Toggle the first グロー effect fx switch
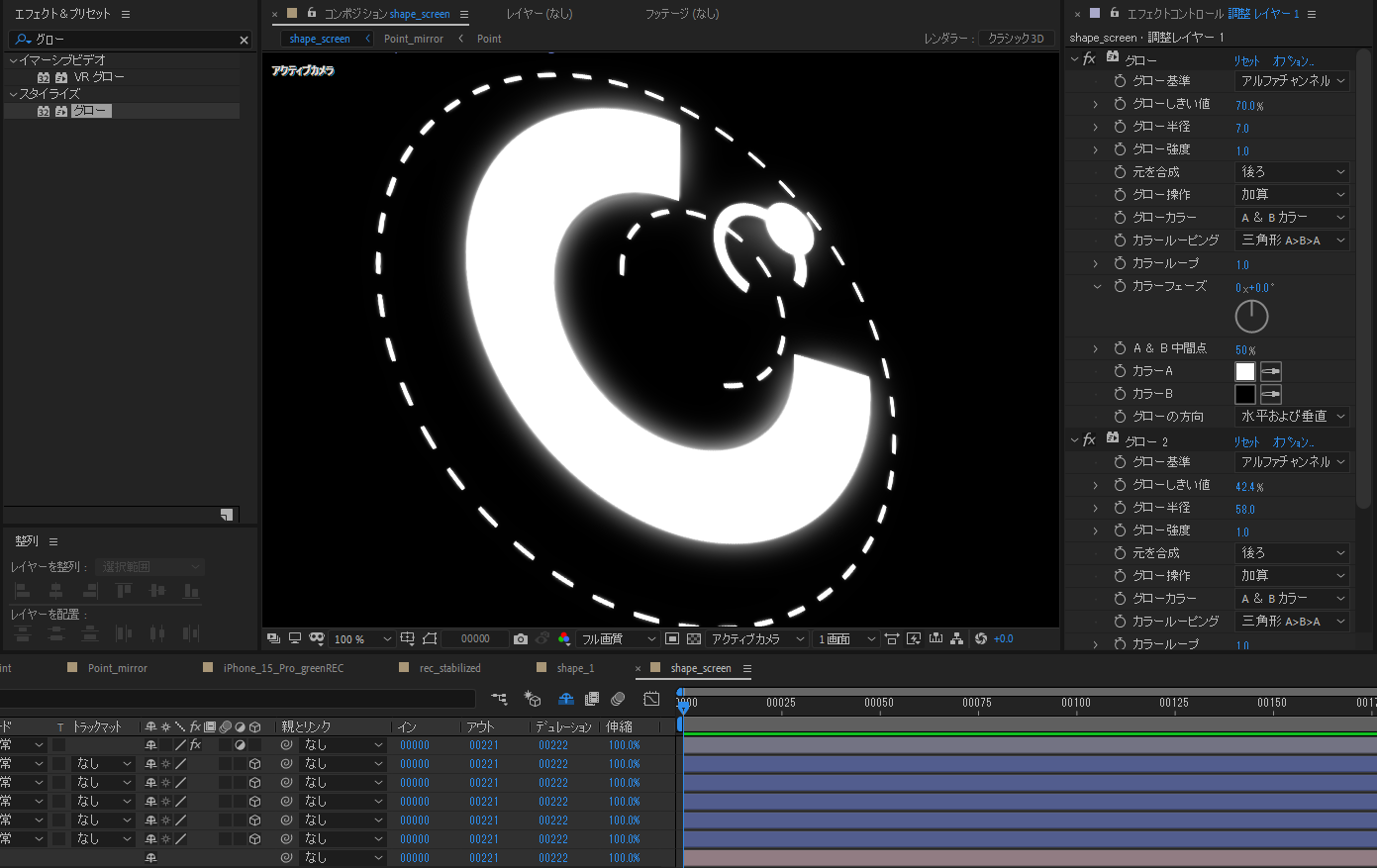This screenshot has height=868, width=1377. point(1090,59)
